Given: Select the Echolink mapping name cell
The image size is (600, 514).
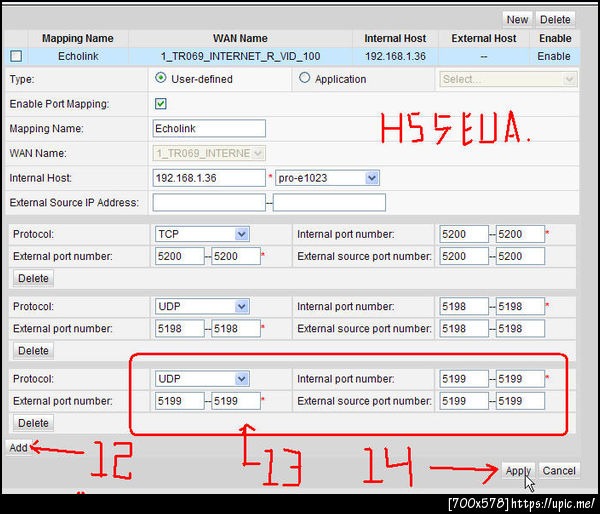Looking at the screenshot, I should (78, 56).
